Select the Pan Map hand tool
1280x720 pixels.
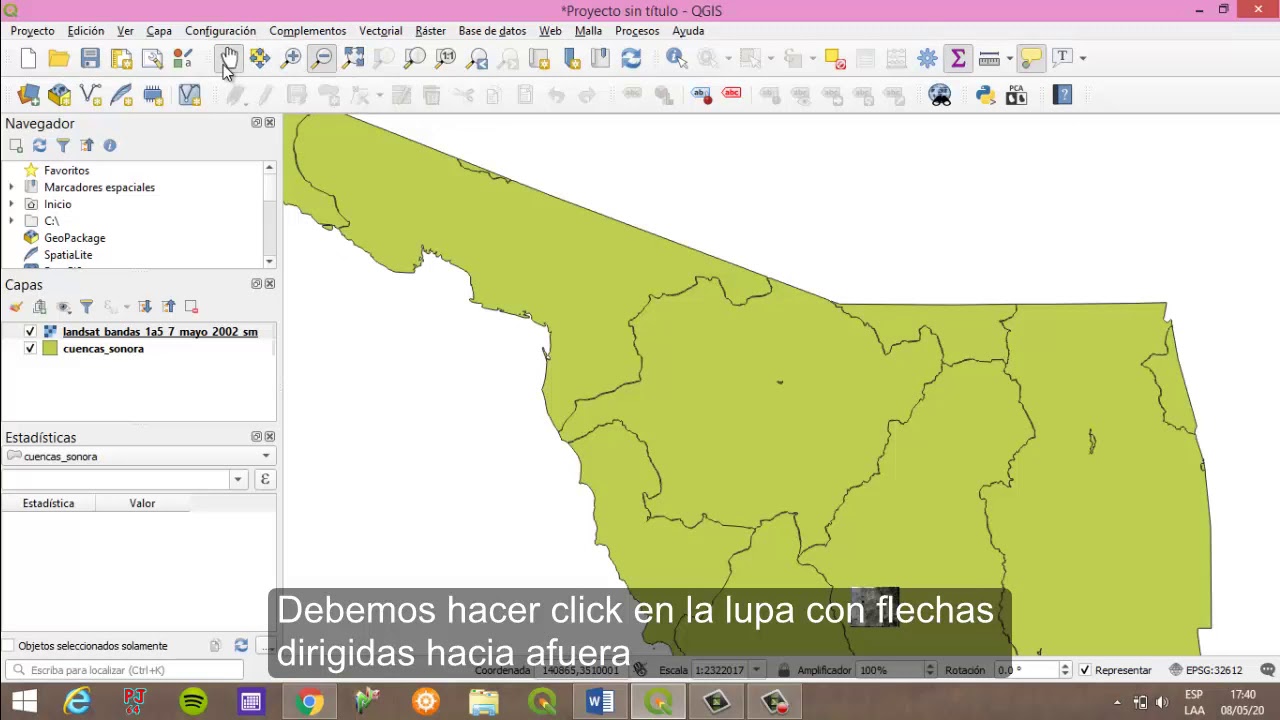pyautogui.click(x=229, y=58)
